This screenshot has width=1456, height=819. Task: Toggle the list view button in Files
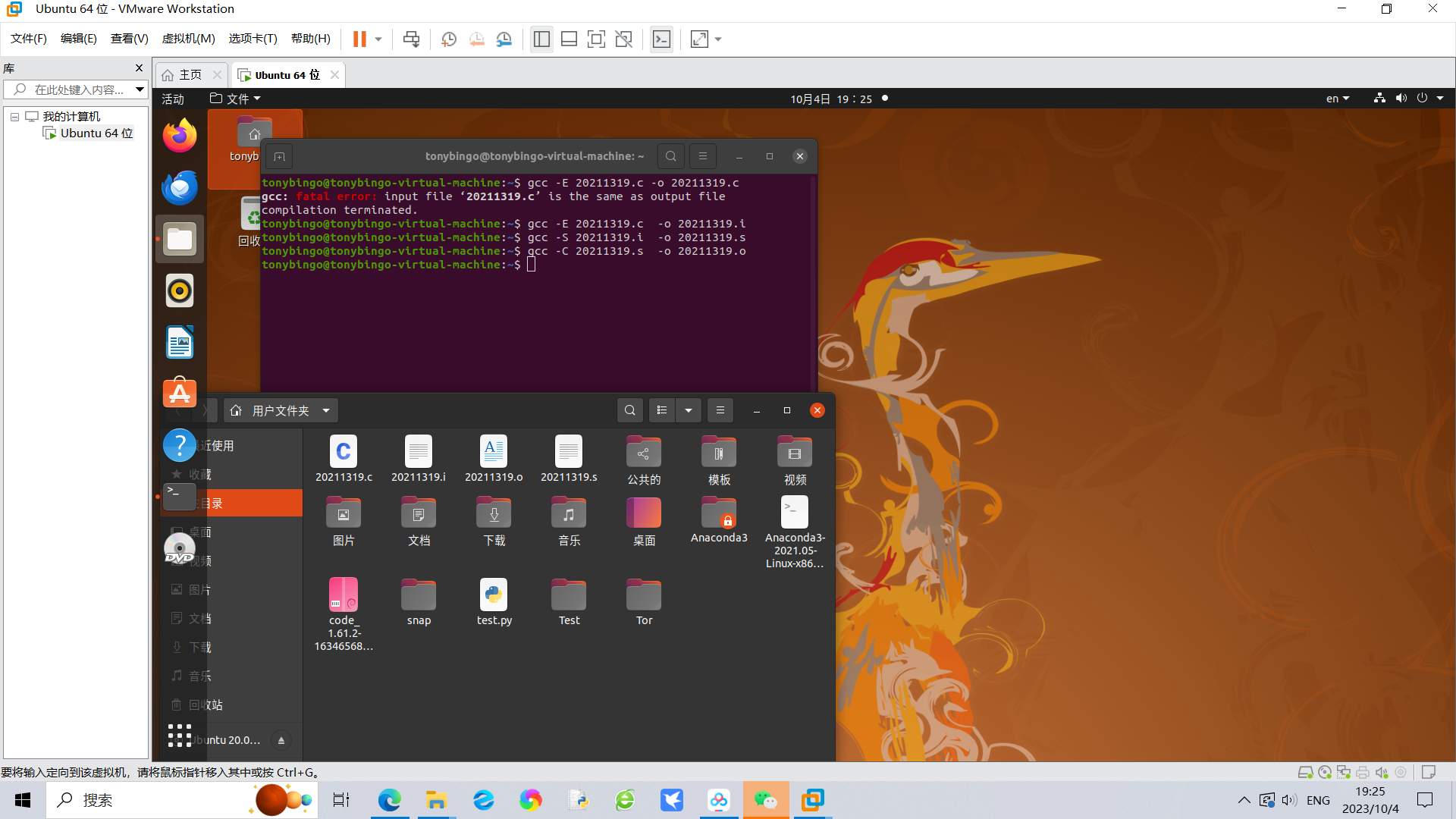(x=662, y=410)
